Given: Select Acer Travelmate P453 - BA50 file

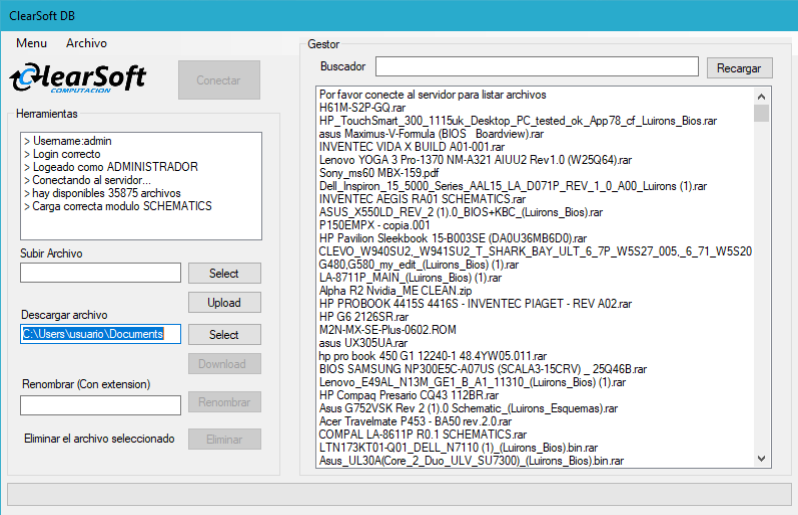Looking at the screenshot, I should click(415, 422).
